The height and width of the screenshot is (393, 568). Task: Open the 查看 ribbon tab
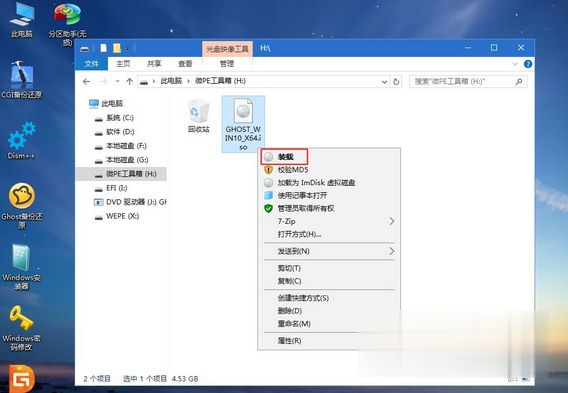pos(185,64)
